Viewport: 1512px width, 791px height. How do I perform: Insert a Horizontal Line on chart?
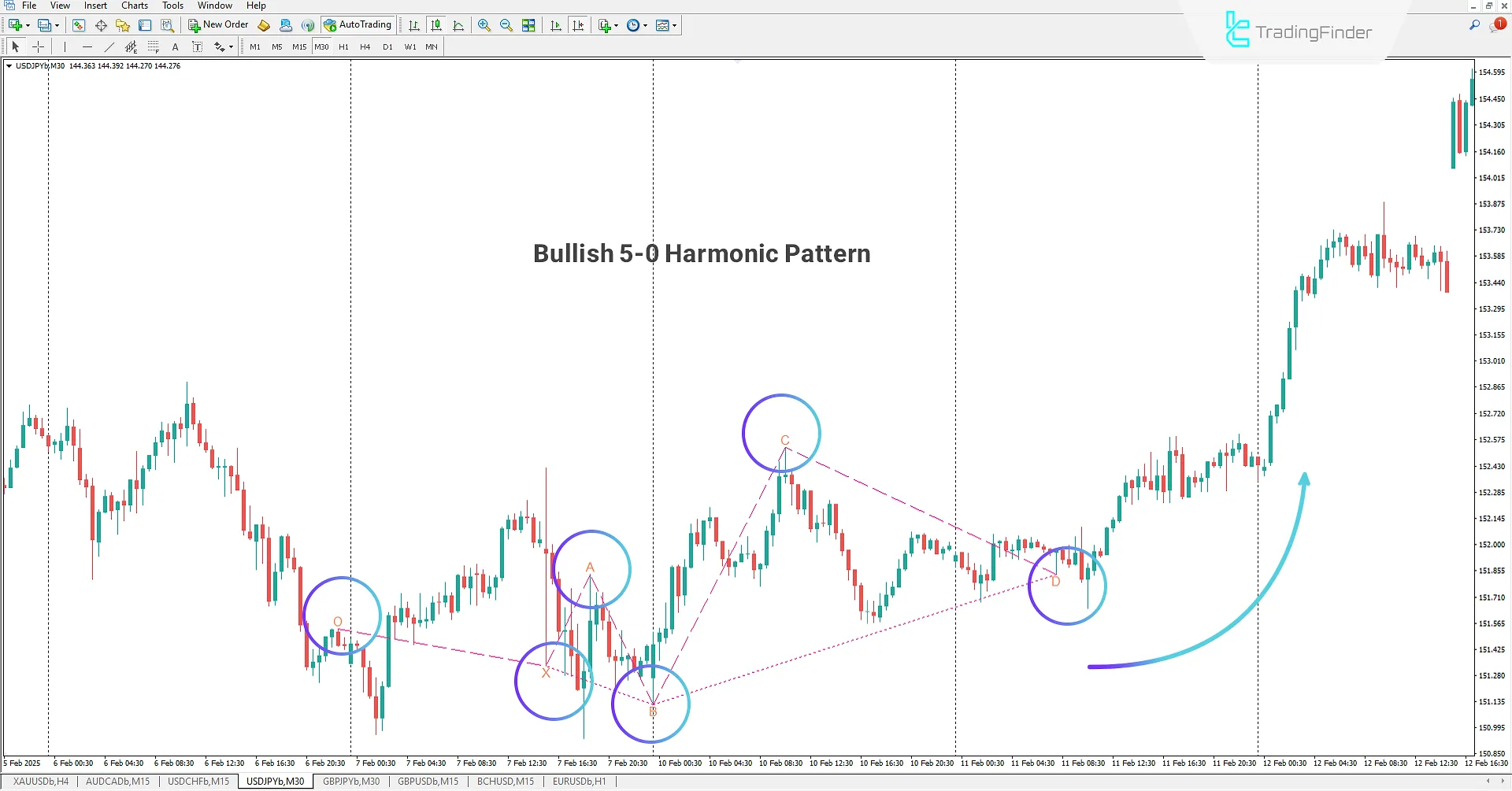click(x=87, y=46)
